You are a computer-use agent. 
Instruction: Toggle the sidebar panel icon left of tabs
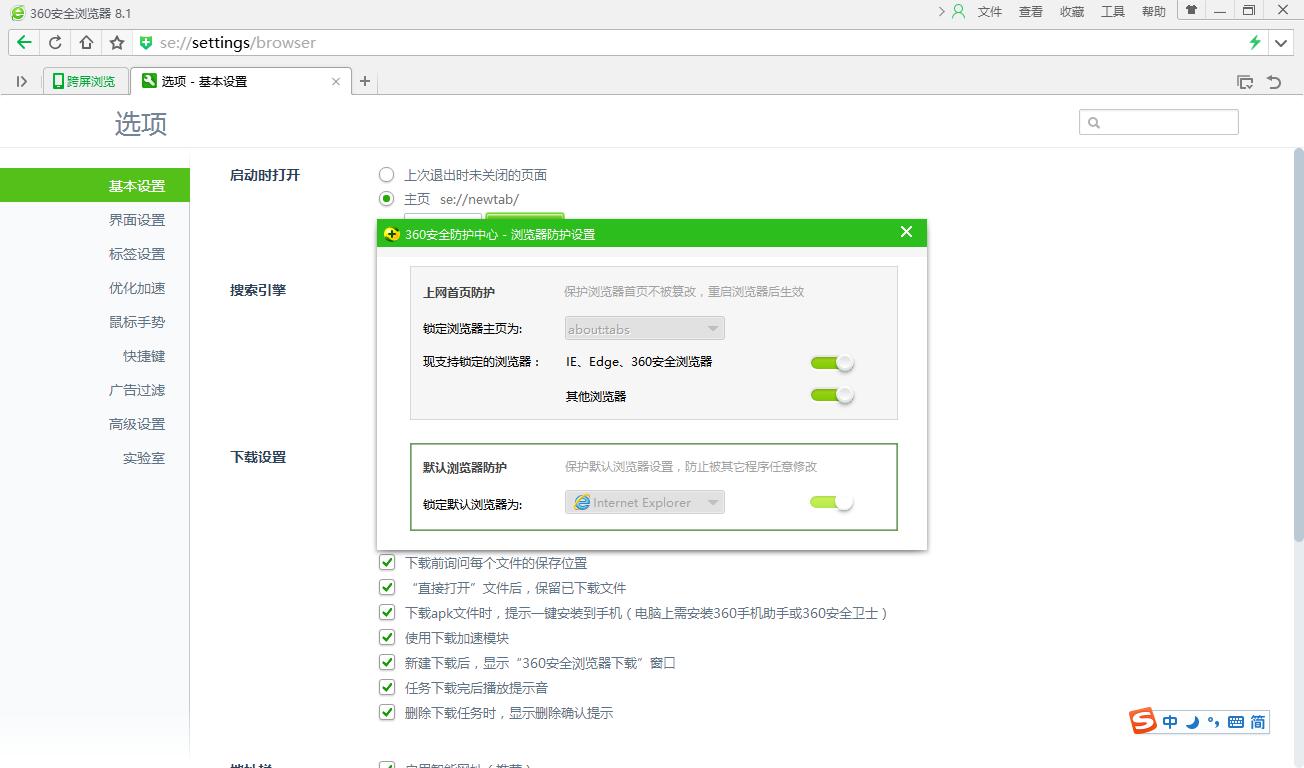tap(21, 81)
